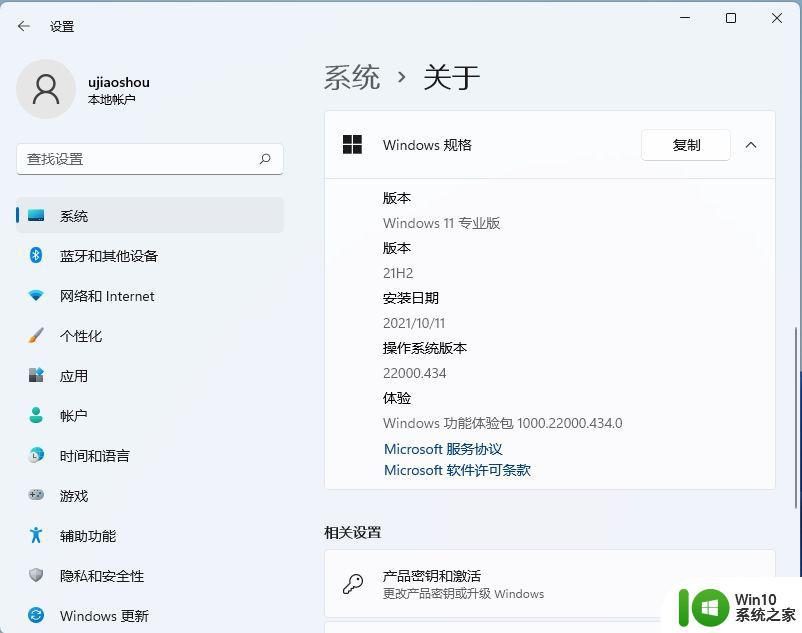
Task: Select 系统 in the sidebar
Action: pos(74,216)
